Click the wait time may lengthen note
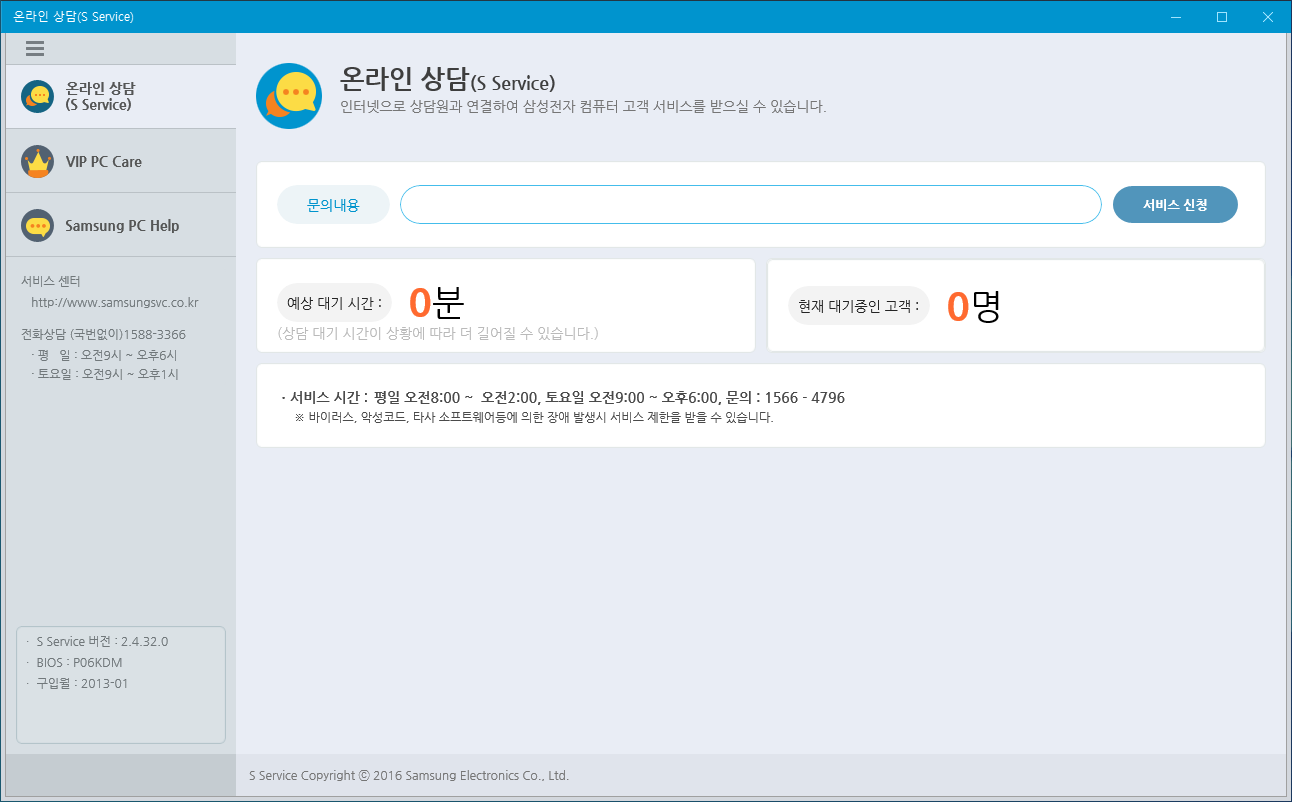This screenshot has height=802, width=1292. point(438,333)
